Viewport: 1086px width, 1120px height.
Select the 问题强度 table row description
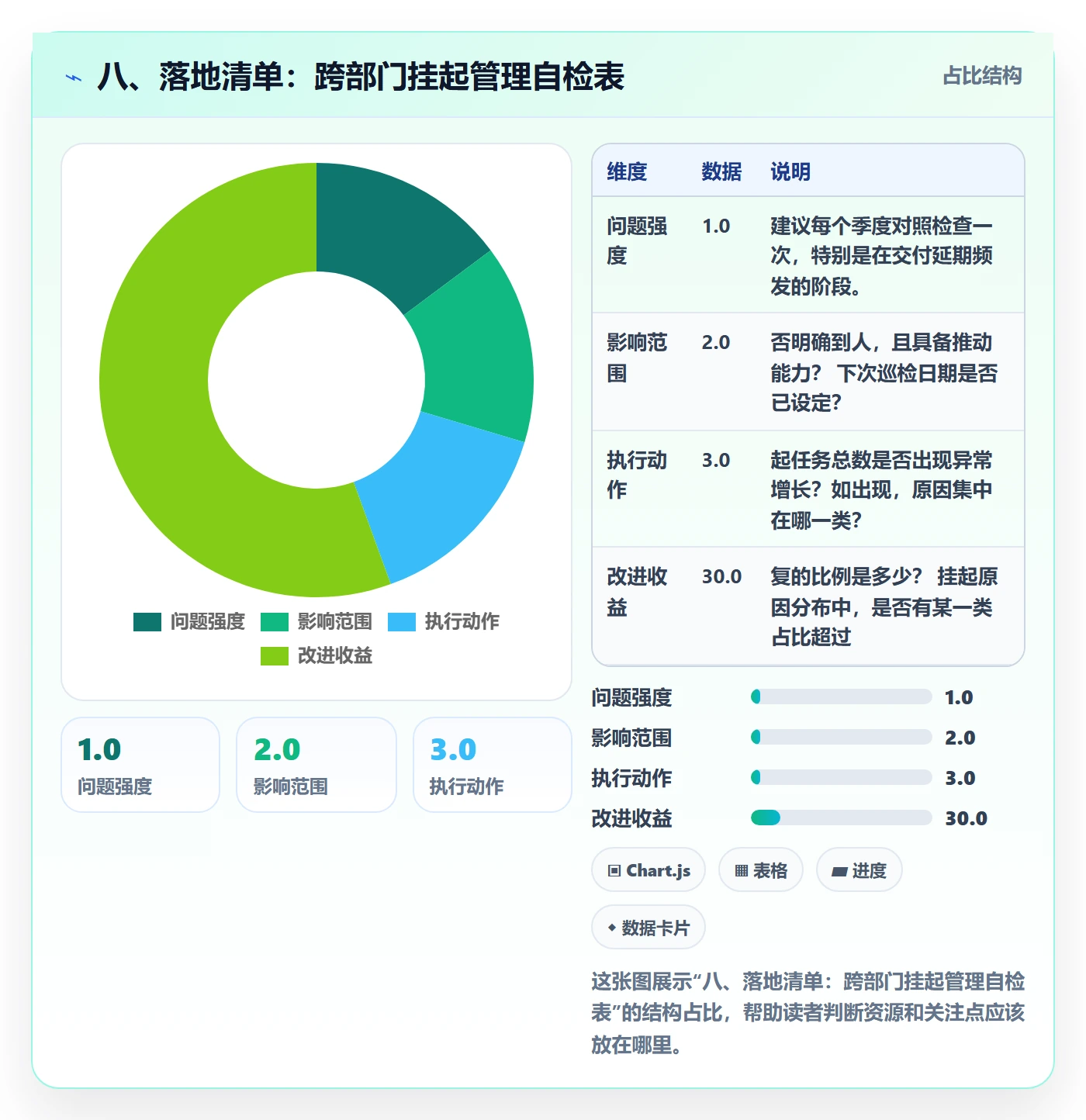coord(882,256)
